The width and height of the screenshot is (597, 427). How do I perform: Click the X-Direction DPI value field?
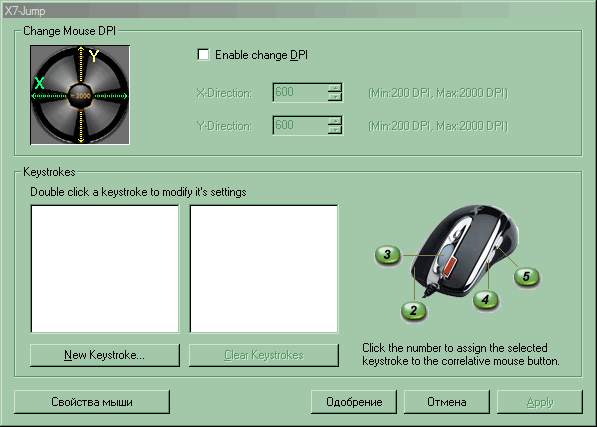(x=300, y=92)
